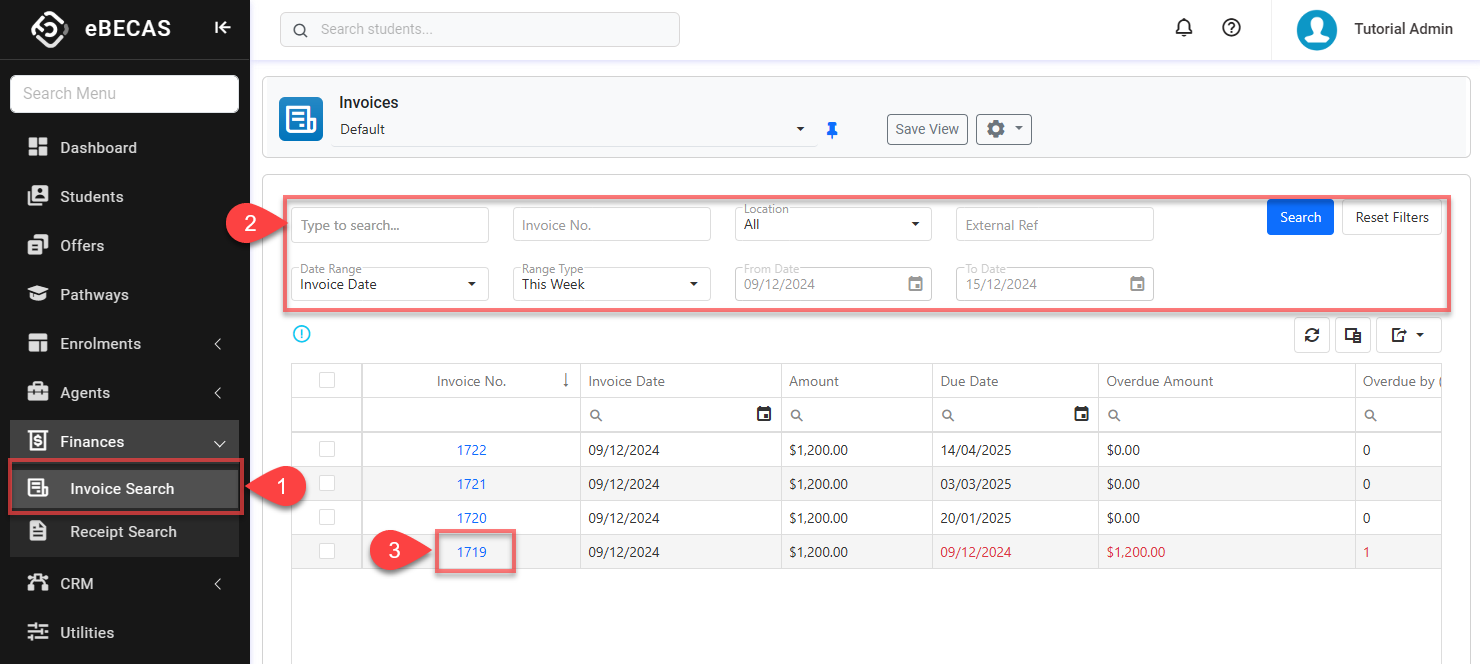Click the refresh grid icon
The height and width of the screenshot is (664, 1480).
pyautogui.click(x=1311, y=336)
